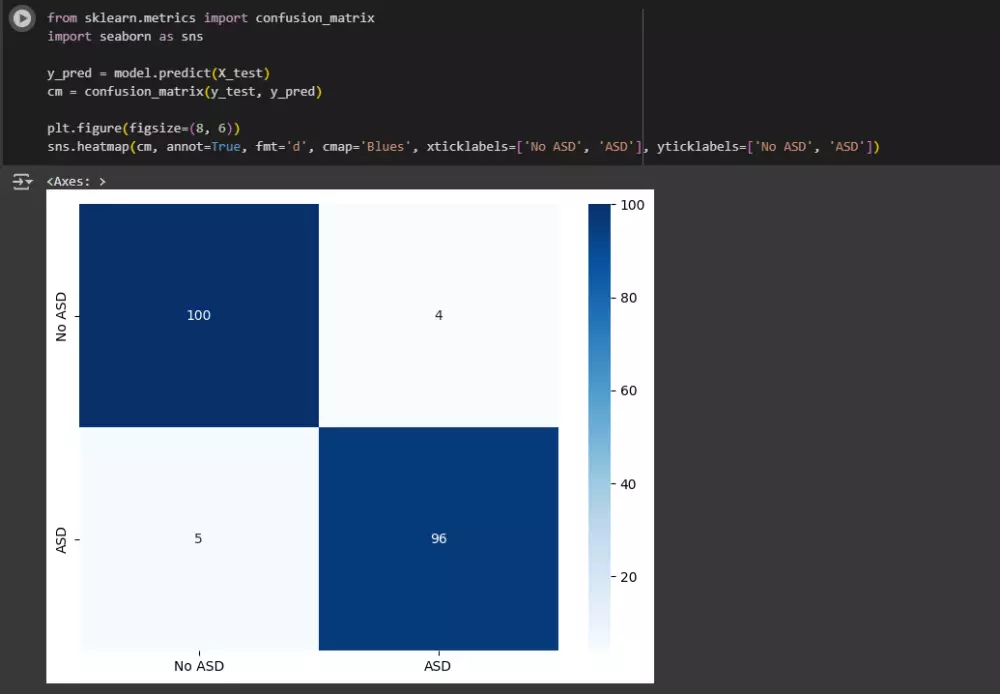Click the No ASD x-axis label

coord(198,666)
